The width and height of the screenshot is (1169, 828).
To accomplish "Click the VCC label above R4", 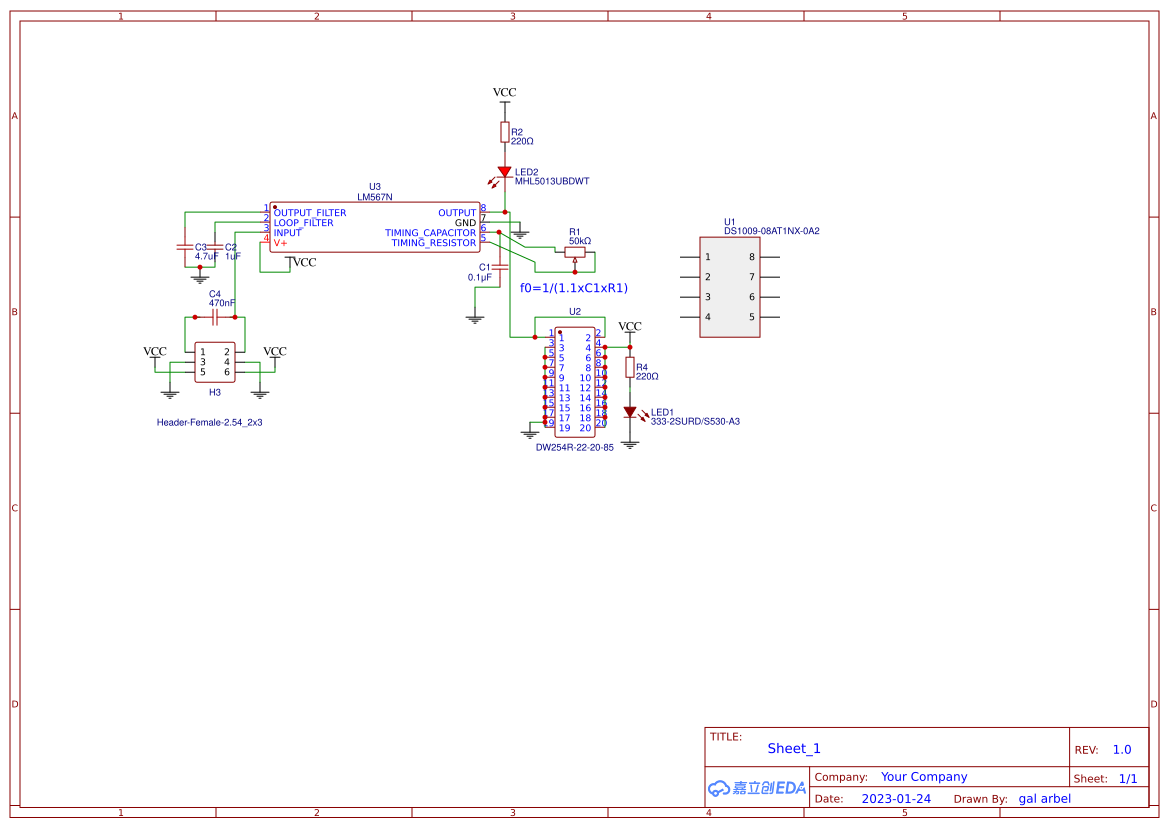I will [x=630, y=326].
